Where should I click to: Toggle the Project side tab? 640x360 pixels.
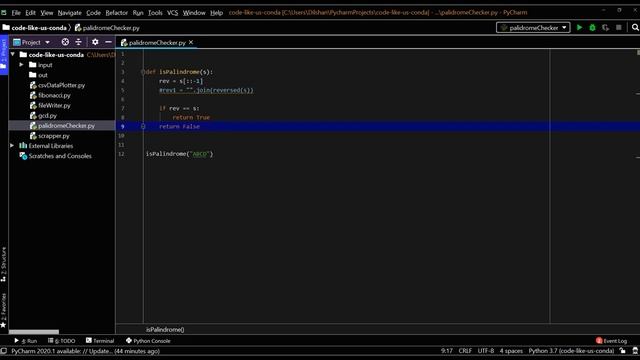point(4,55)
